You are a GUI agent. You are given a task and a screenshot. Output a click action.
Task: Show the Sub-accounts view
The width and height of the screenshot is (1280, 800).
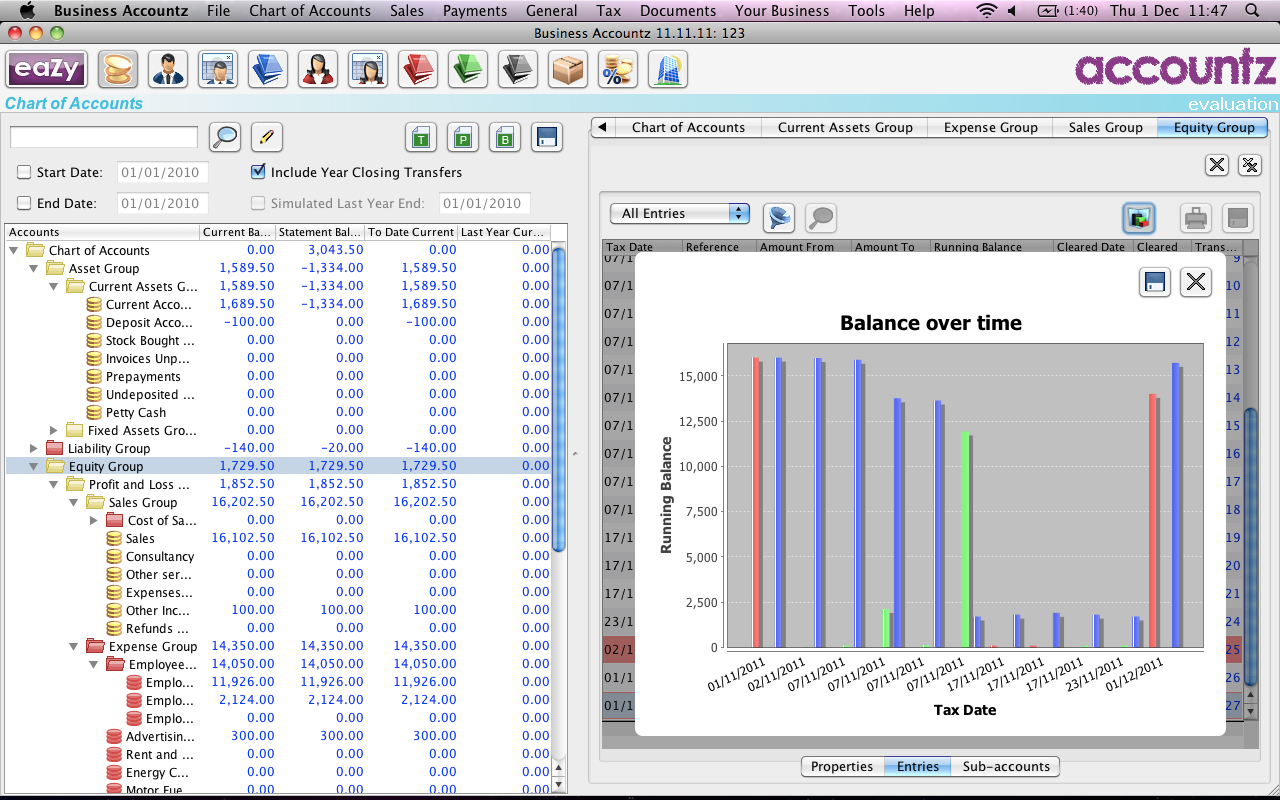coord(1006,767)
